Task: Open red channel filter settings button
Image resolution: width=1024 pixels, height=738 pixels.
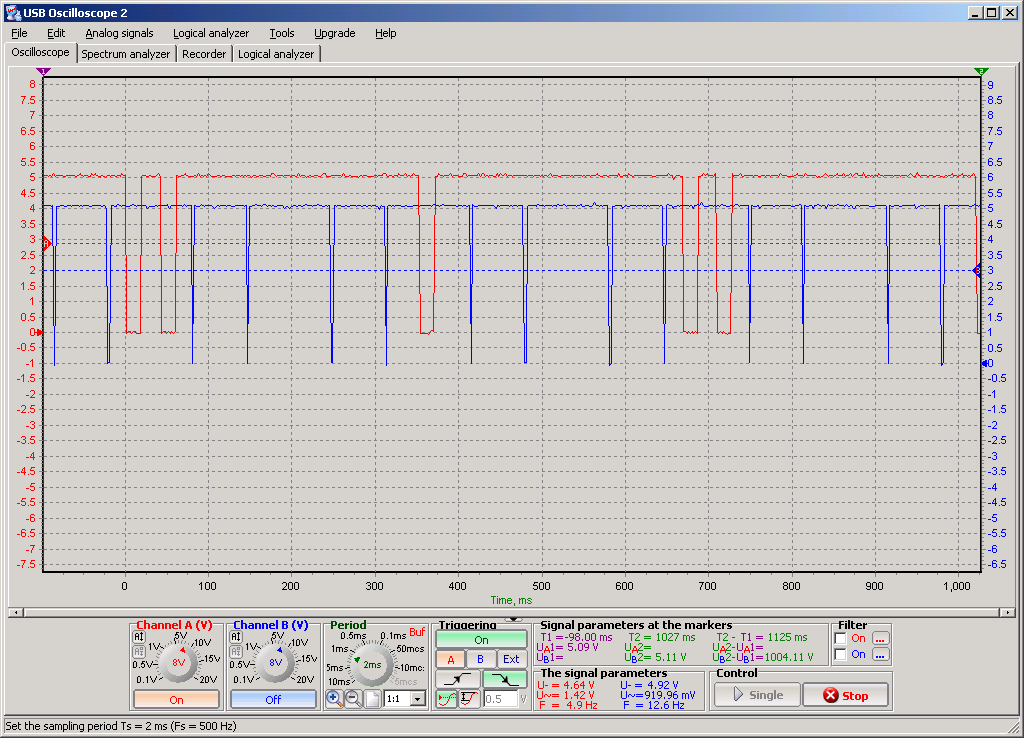Action: point(880,638)
